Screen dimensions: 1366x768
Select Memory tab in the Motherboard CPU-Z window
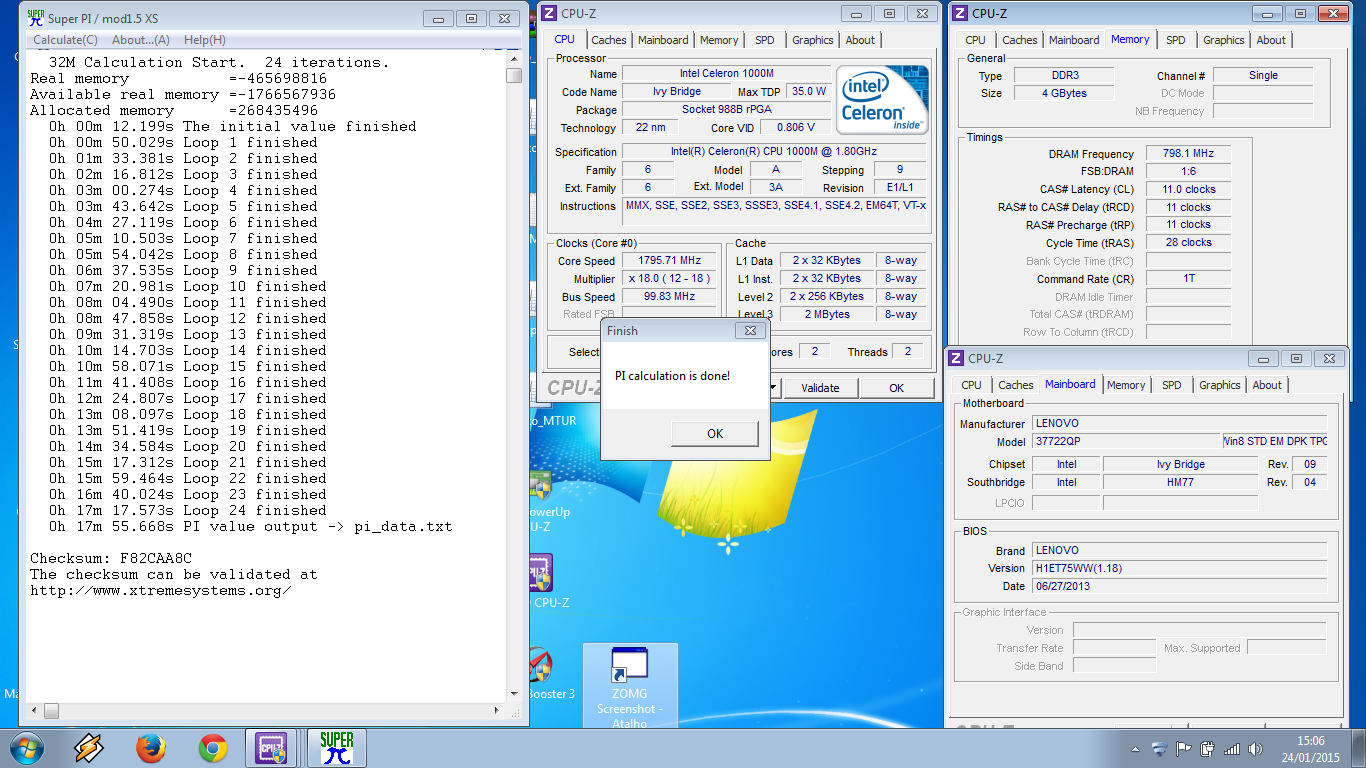pos(1126,385)
